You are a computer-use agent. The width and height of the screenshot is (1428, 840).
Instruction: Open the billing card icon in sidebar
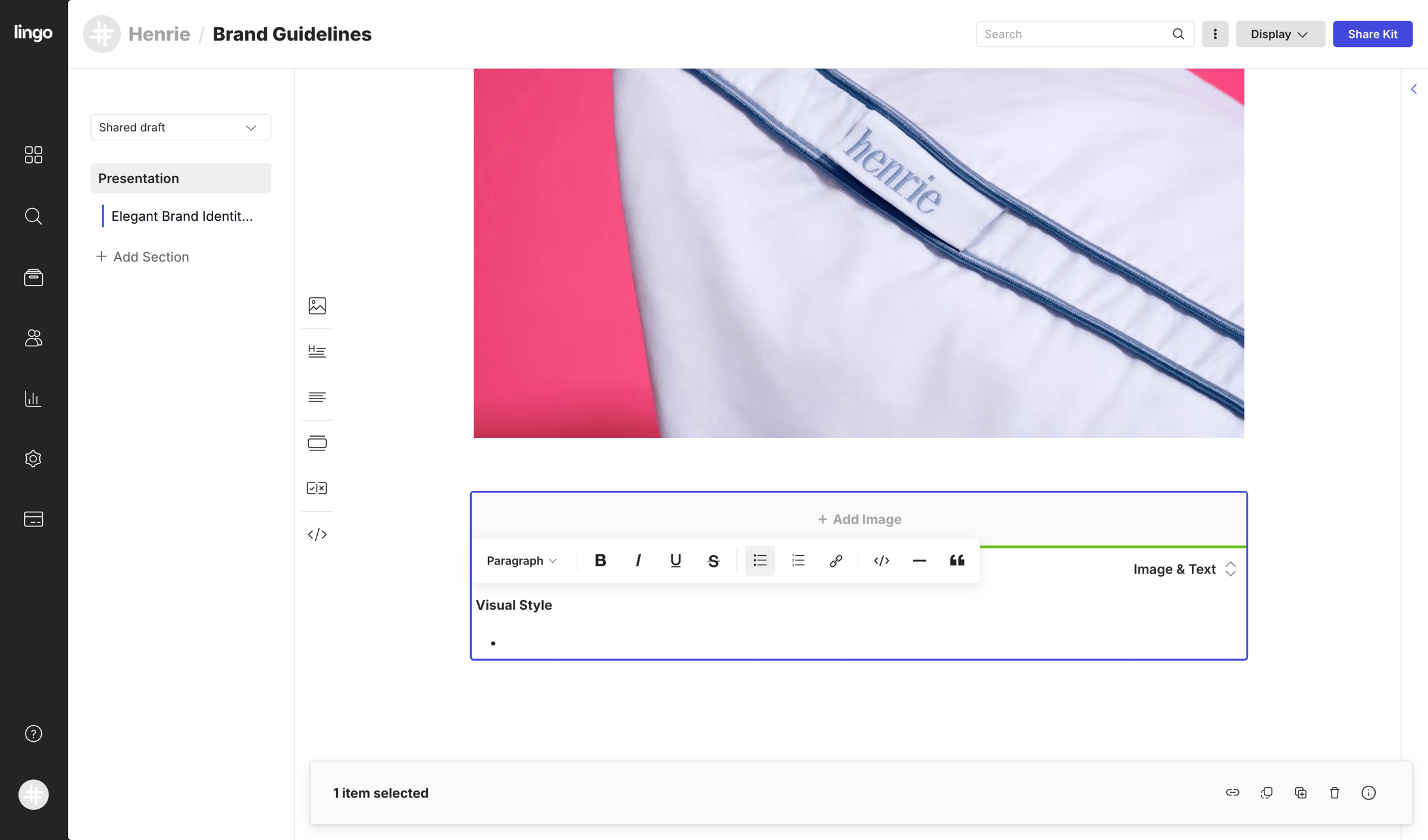33,519
